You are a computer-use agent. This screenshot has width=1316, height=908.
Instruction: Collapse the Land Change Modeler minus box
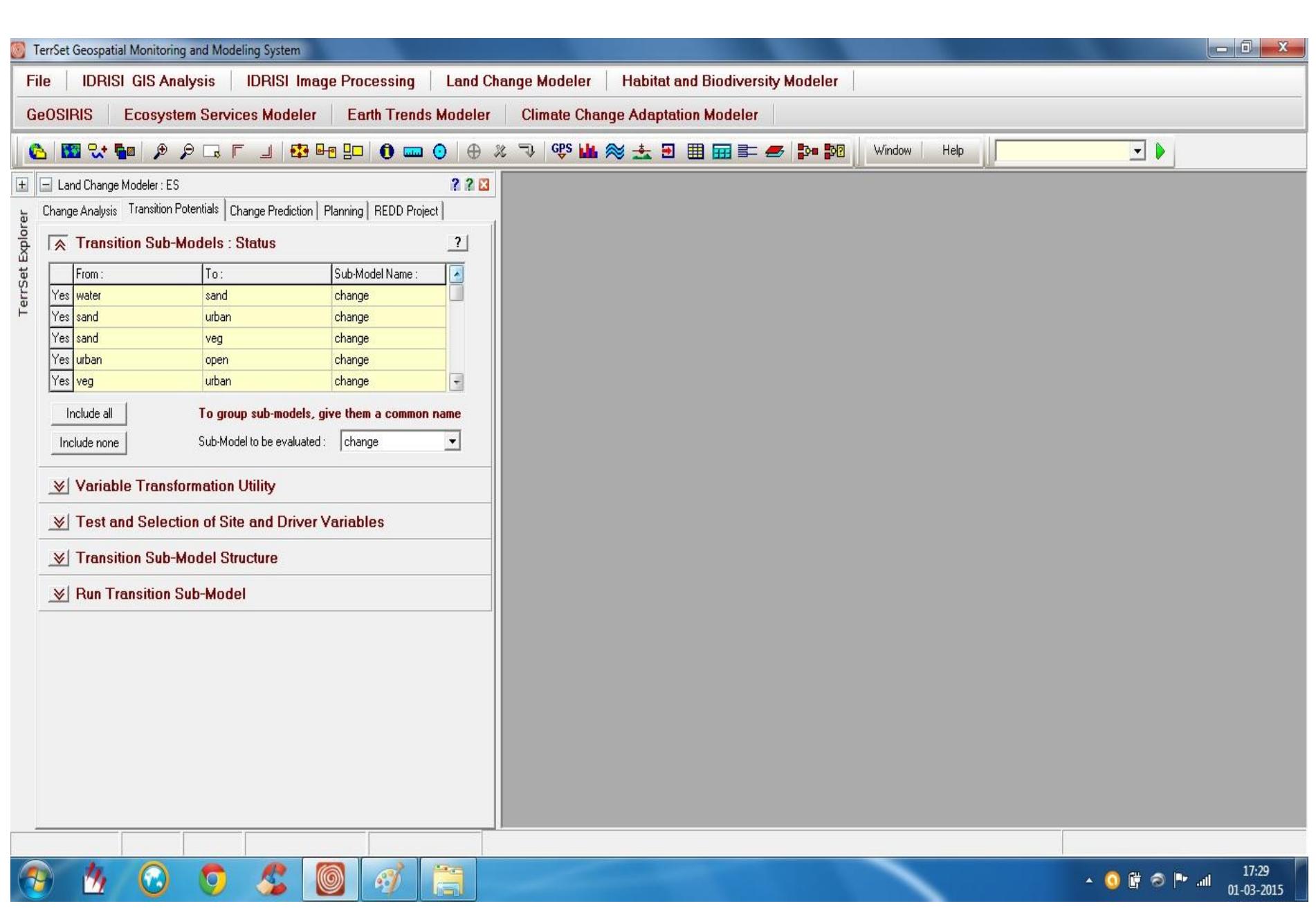coord(46,185)
